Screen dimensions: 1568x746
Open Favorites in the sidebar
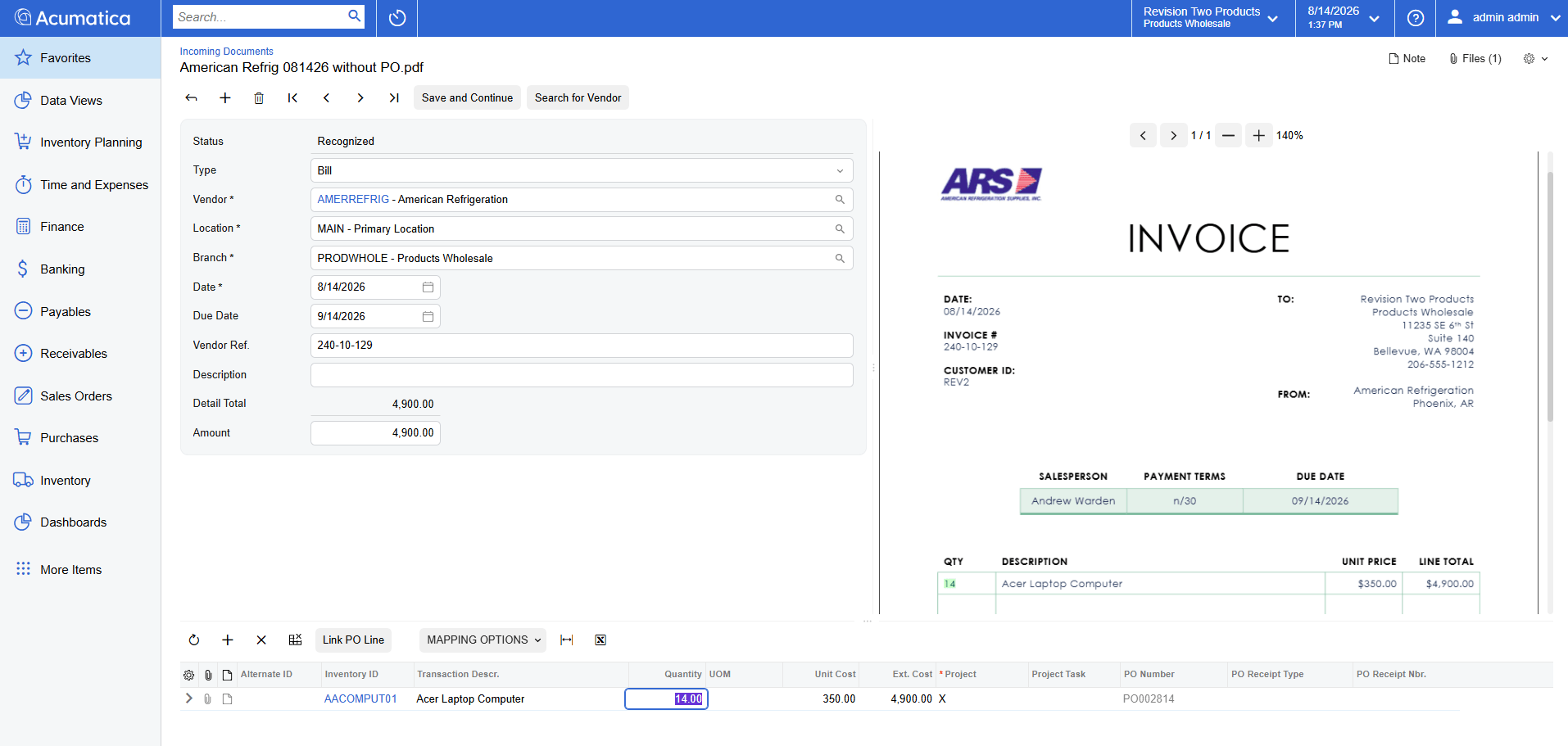click(80, 58)
